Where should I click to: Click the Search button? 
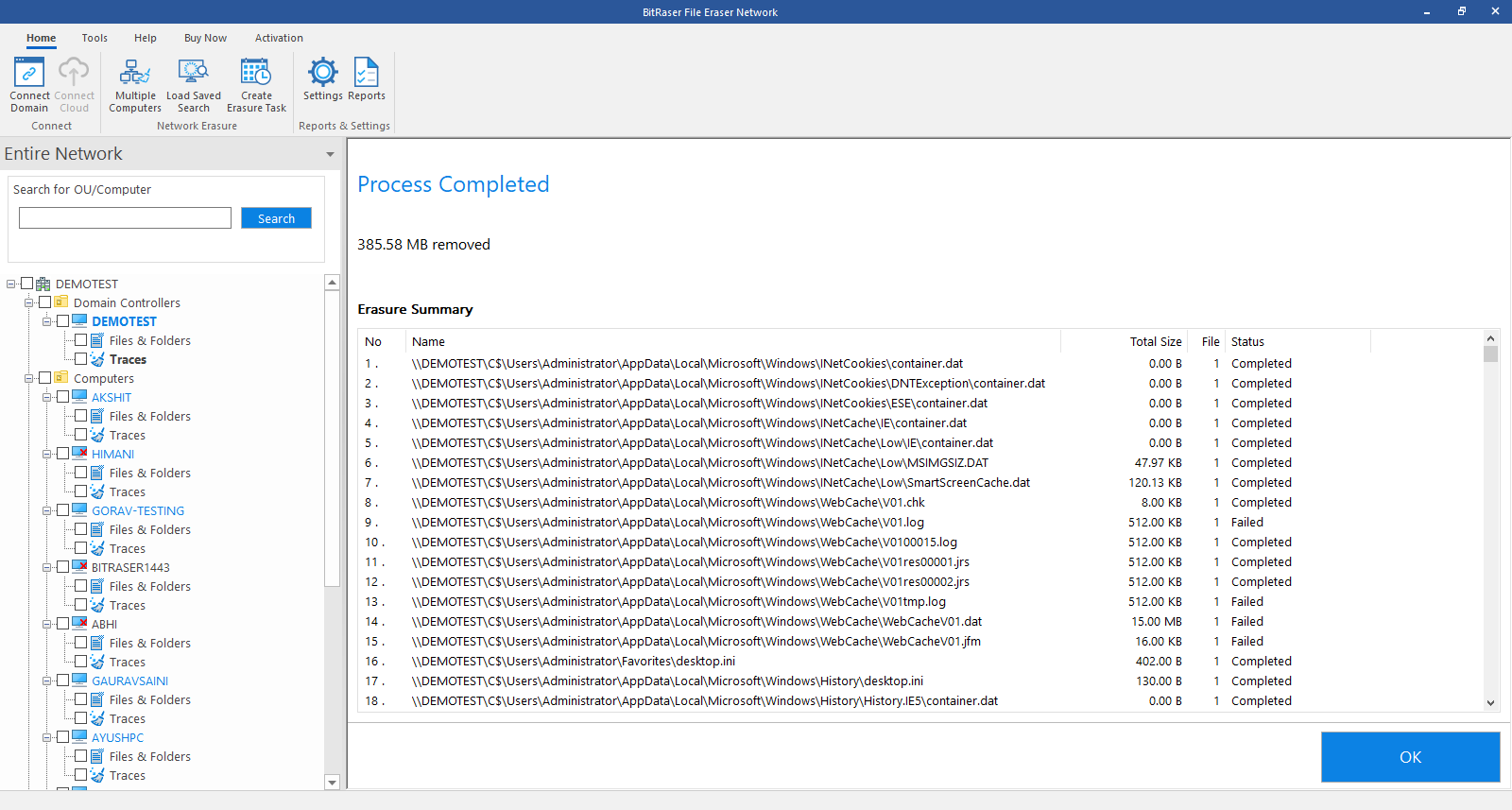(276, 218)
